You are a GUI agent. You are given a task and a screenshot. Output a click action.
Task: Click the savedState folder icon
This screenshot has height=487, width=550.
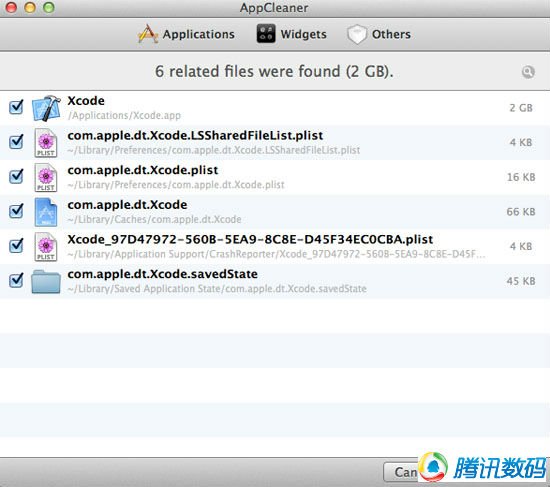[x=46, y=281]
